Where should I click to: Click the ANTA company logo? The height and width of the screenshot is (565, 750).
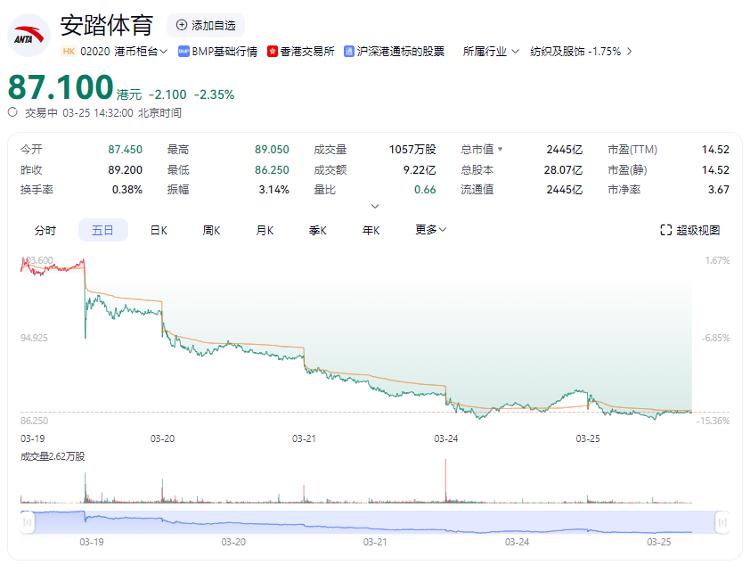[29, 35]
